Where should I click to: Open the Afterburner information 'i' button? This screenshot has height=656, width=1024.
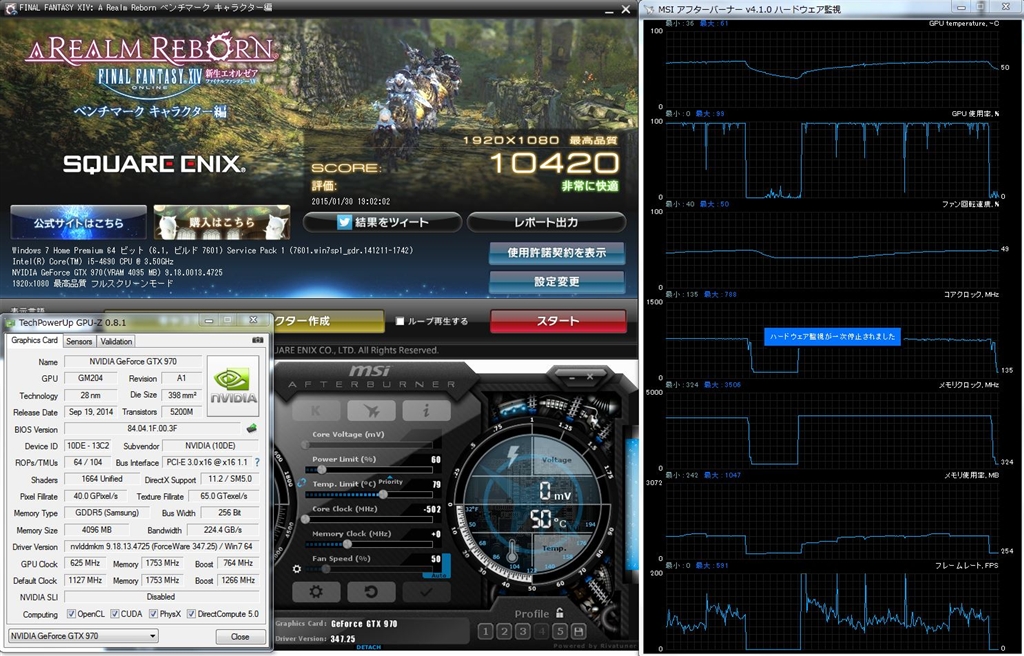(426, 410)
